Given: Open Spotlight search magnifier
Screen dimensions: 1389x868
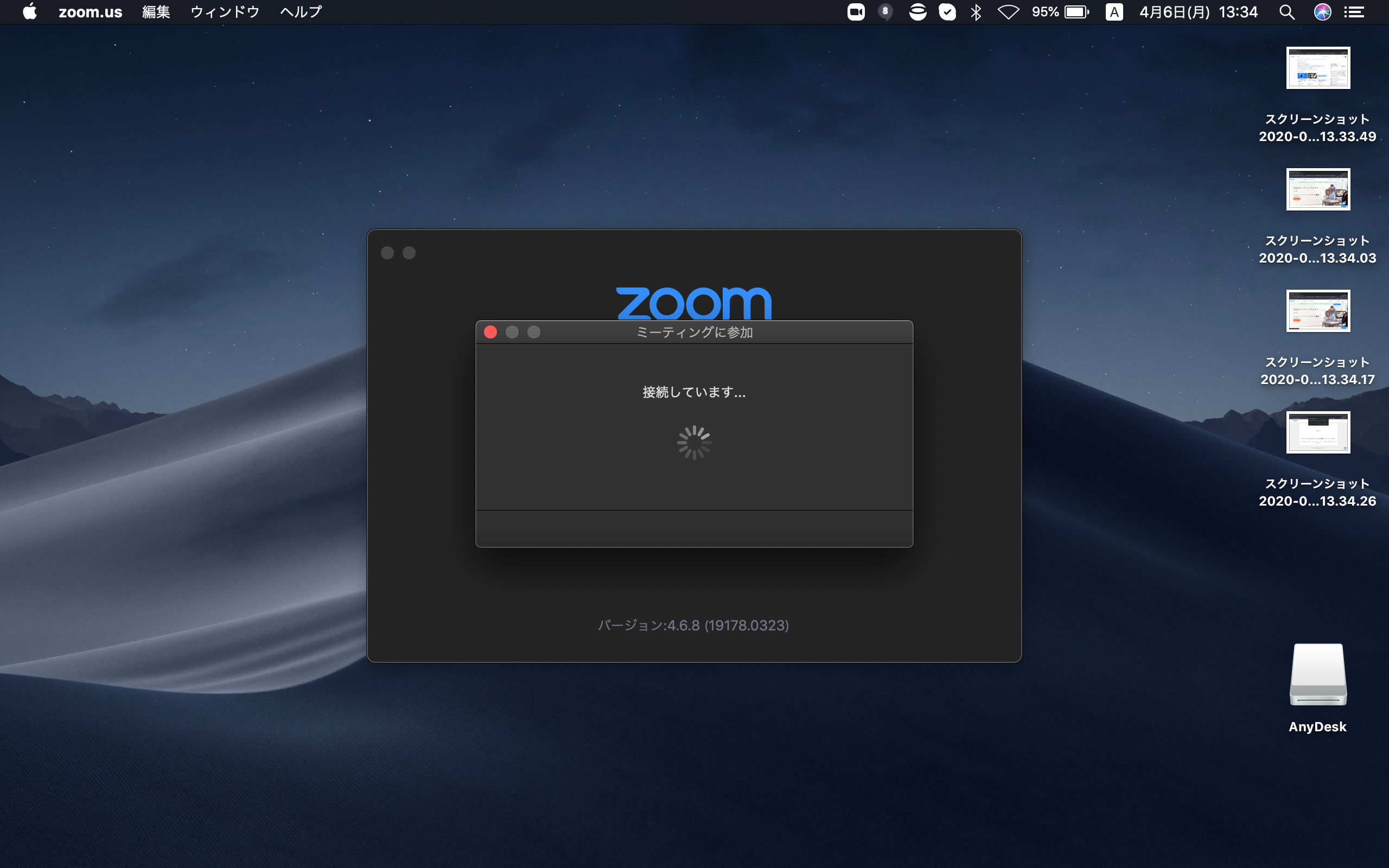Looking at the screenshot, I should 1287,12.
